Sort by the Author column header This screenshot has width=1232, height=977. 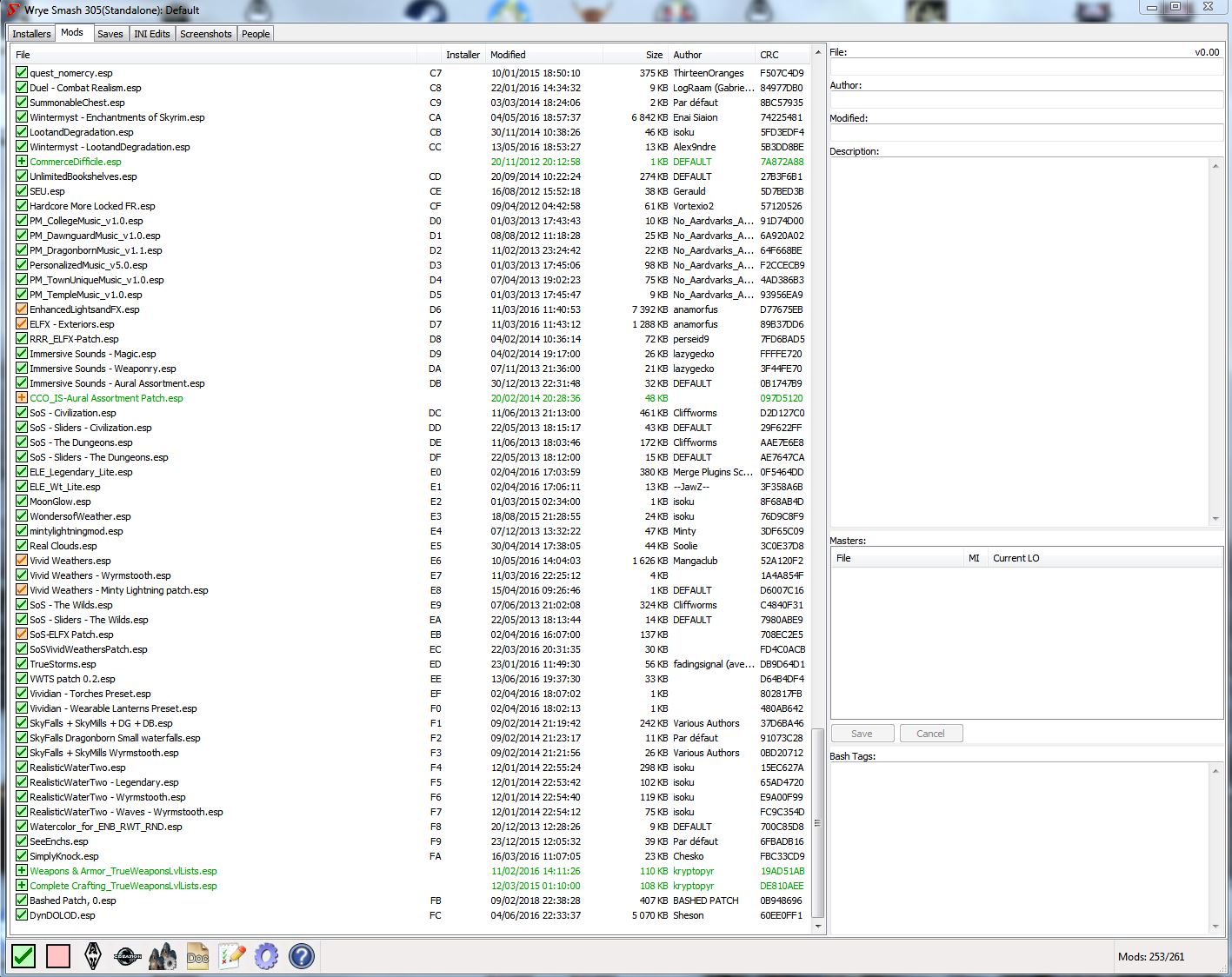coord(712,55)
